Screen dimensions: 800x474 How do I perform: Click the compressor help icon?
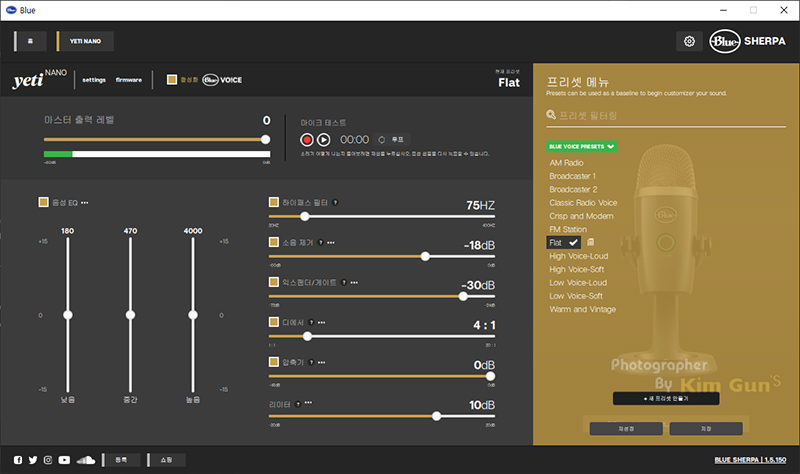pos(311,362)
